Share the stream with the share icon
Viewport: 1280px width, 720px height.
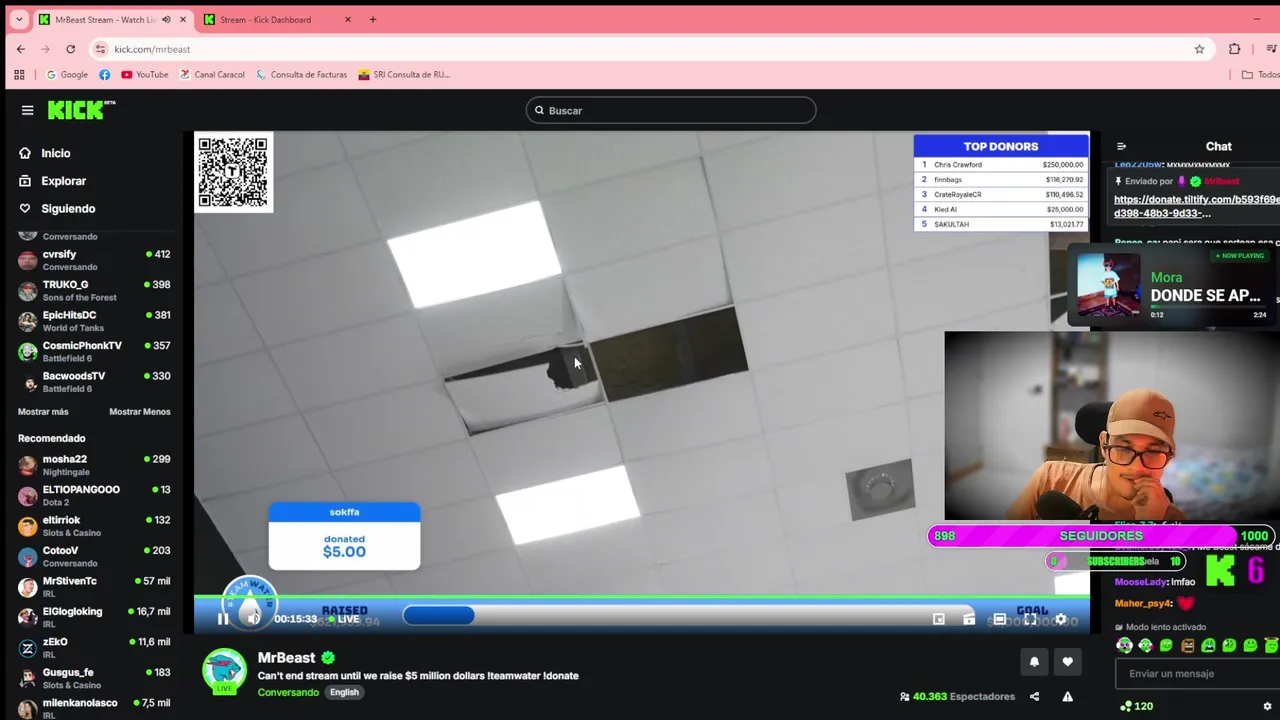1034,697
